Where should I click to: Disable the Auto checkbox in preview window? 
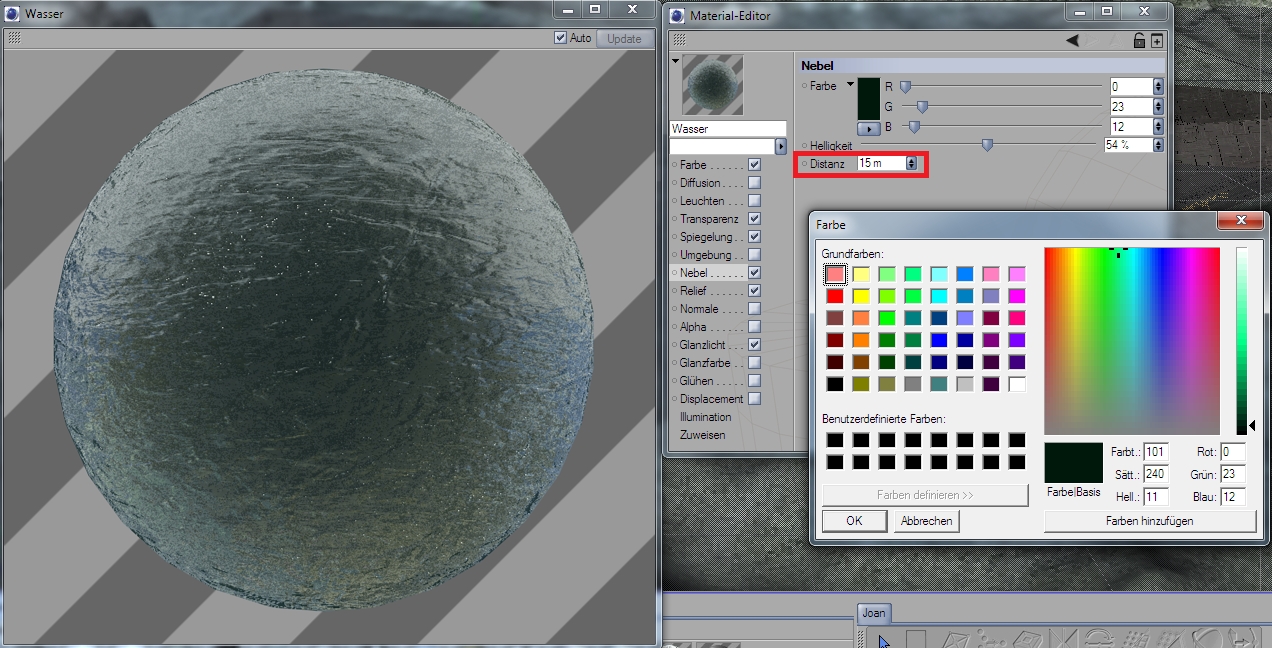560,38
